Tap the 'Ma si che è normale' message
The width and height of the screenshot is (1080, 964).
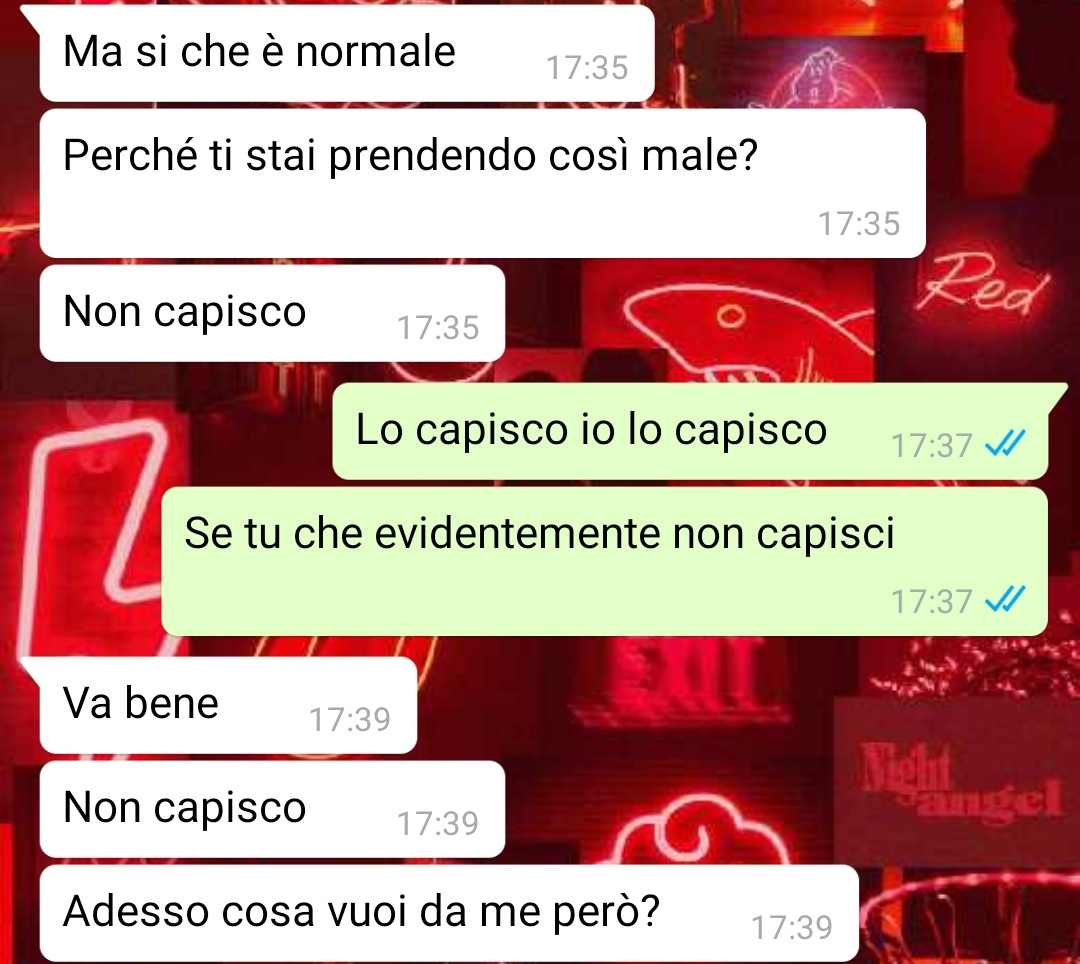pyautogui.click(x=346, y=54)
